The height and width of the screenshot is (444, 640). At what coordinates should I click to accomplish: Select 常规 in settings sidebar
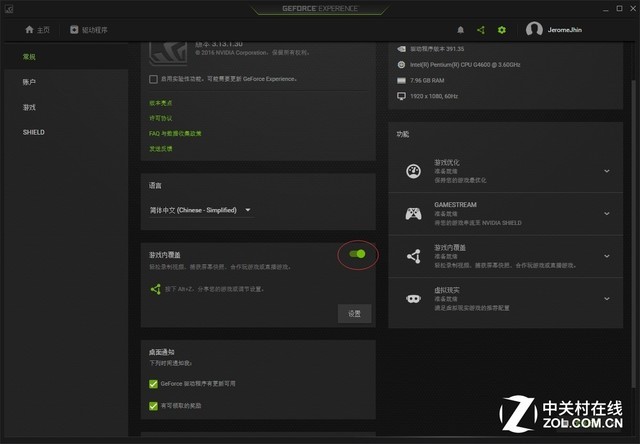[67, 57]
